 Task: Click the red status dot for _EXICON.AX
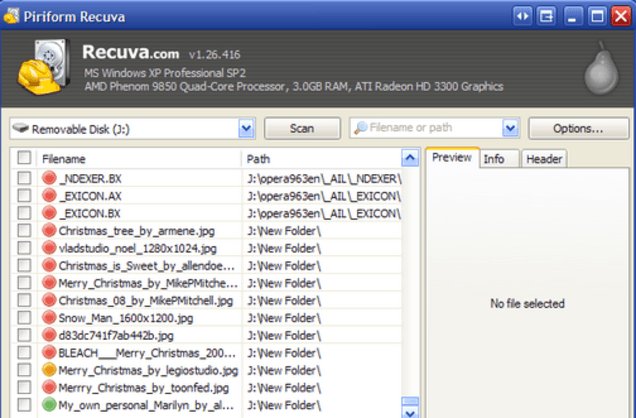pyautogui.click(x=49, y=195)
